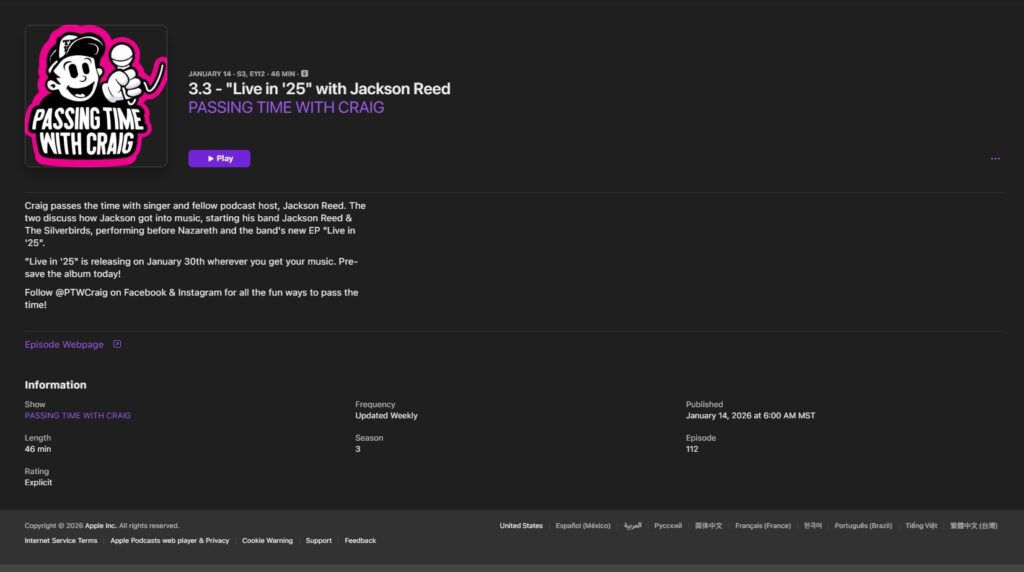Go to the Support page

[x=319, y=540]
